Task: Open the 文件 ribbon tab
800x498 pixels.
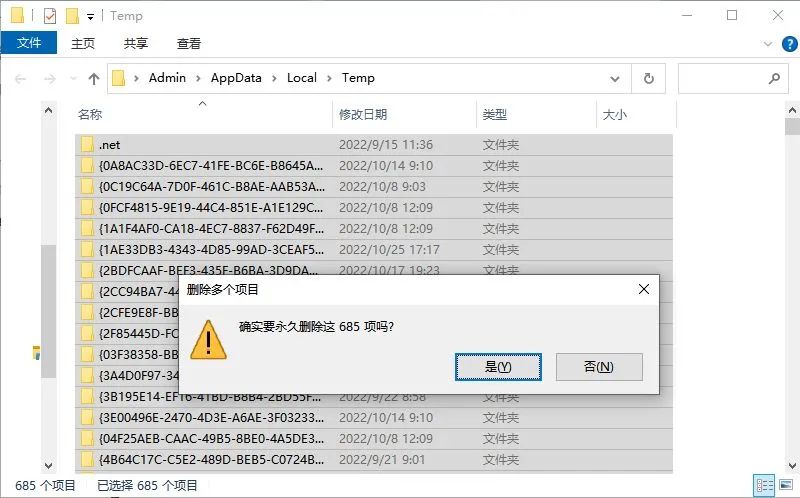Action: click(29, 43)
